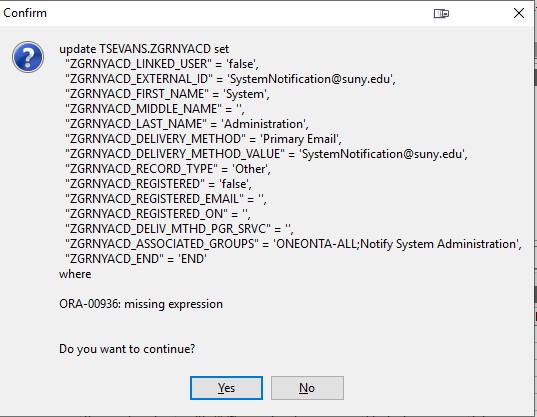The height and width of the screenshot is (417, 537).
Task: Click the ZGRNYACD_DELIVERY_METHOD Primary Email line
Action: [203, 139]
